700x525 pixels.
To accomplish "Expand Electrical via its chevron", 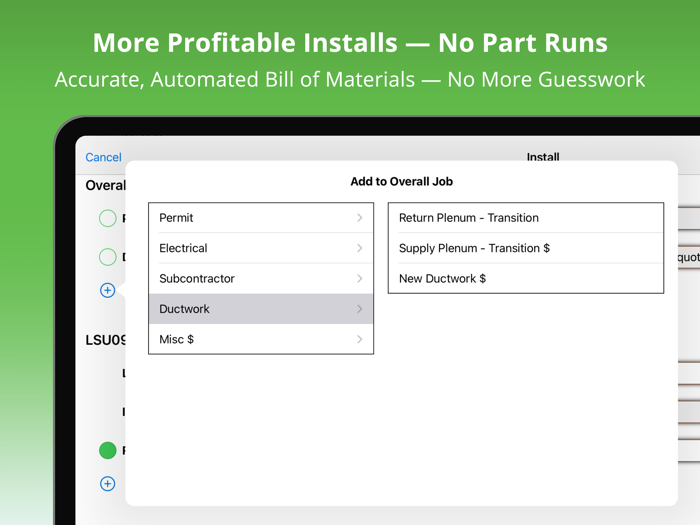I will click(360, 248).
